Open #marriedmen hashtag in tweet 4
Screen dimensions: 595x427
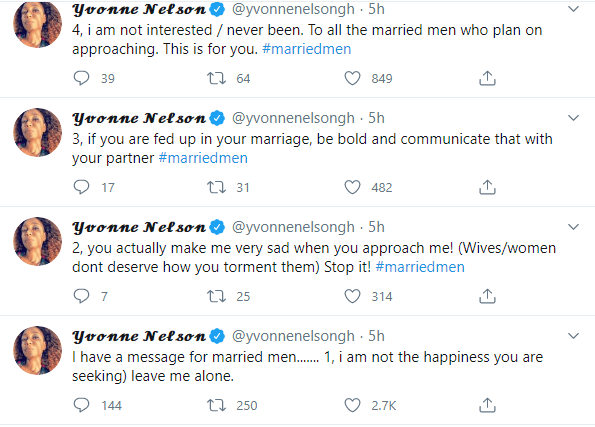307,49
